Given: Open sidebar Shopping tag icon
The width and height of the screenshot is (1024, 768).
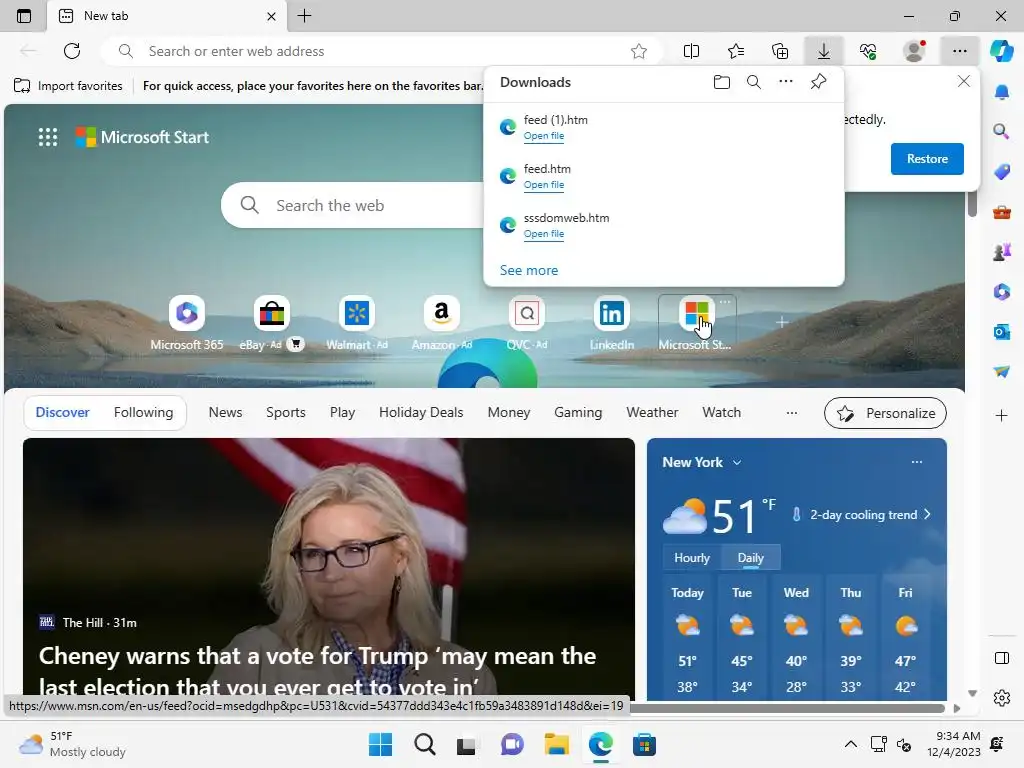Looking at the screenshot, I should click(x=1001, y=172).
